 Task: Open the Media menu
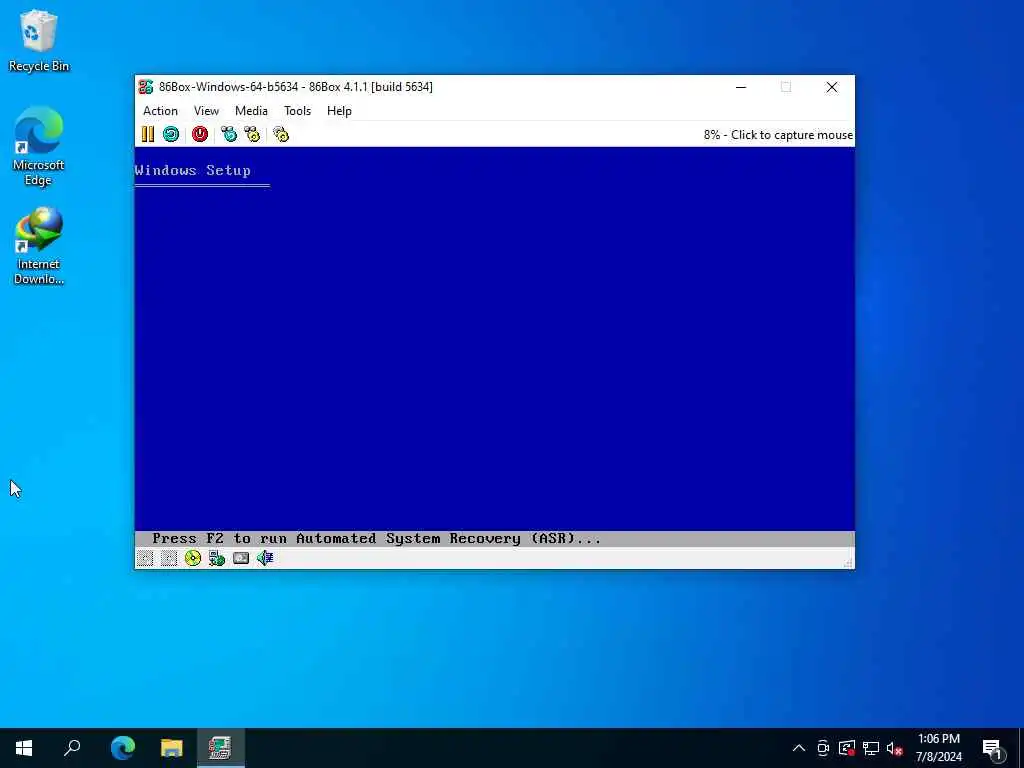(251, 111)
